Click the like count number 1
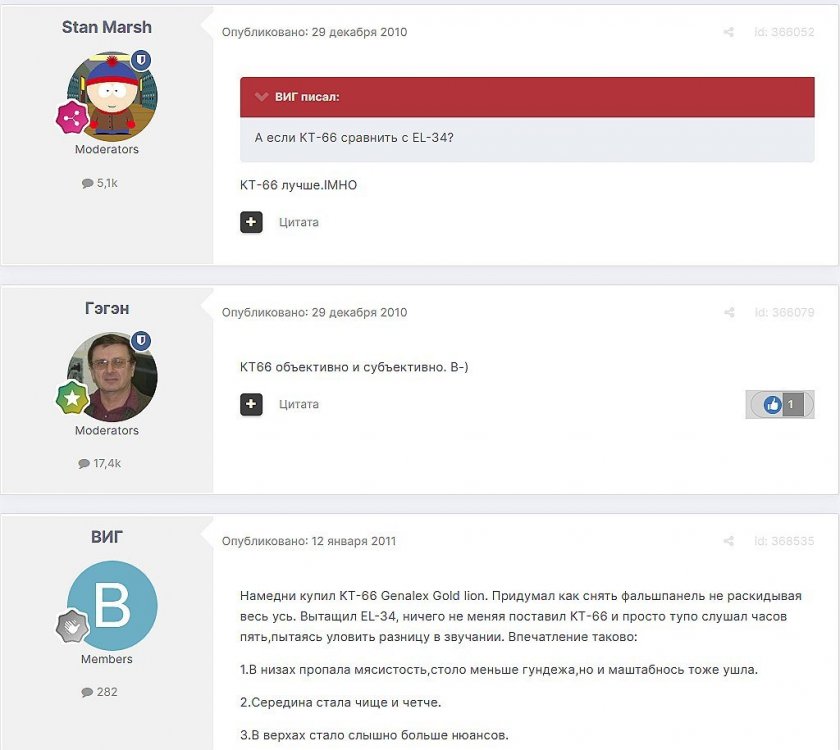 791,404
